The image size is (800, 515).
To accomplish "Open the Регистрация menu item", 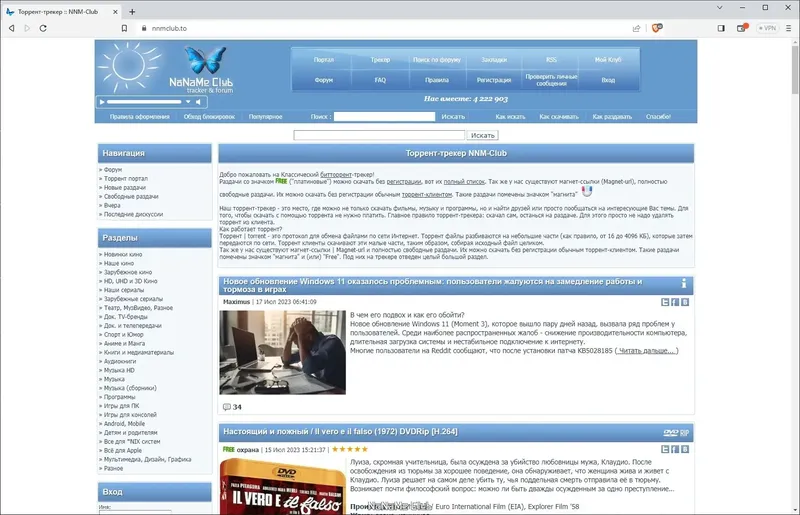I will pyautogui.click(x=494, y=80).
